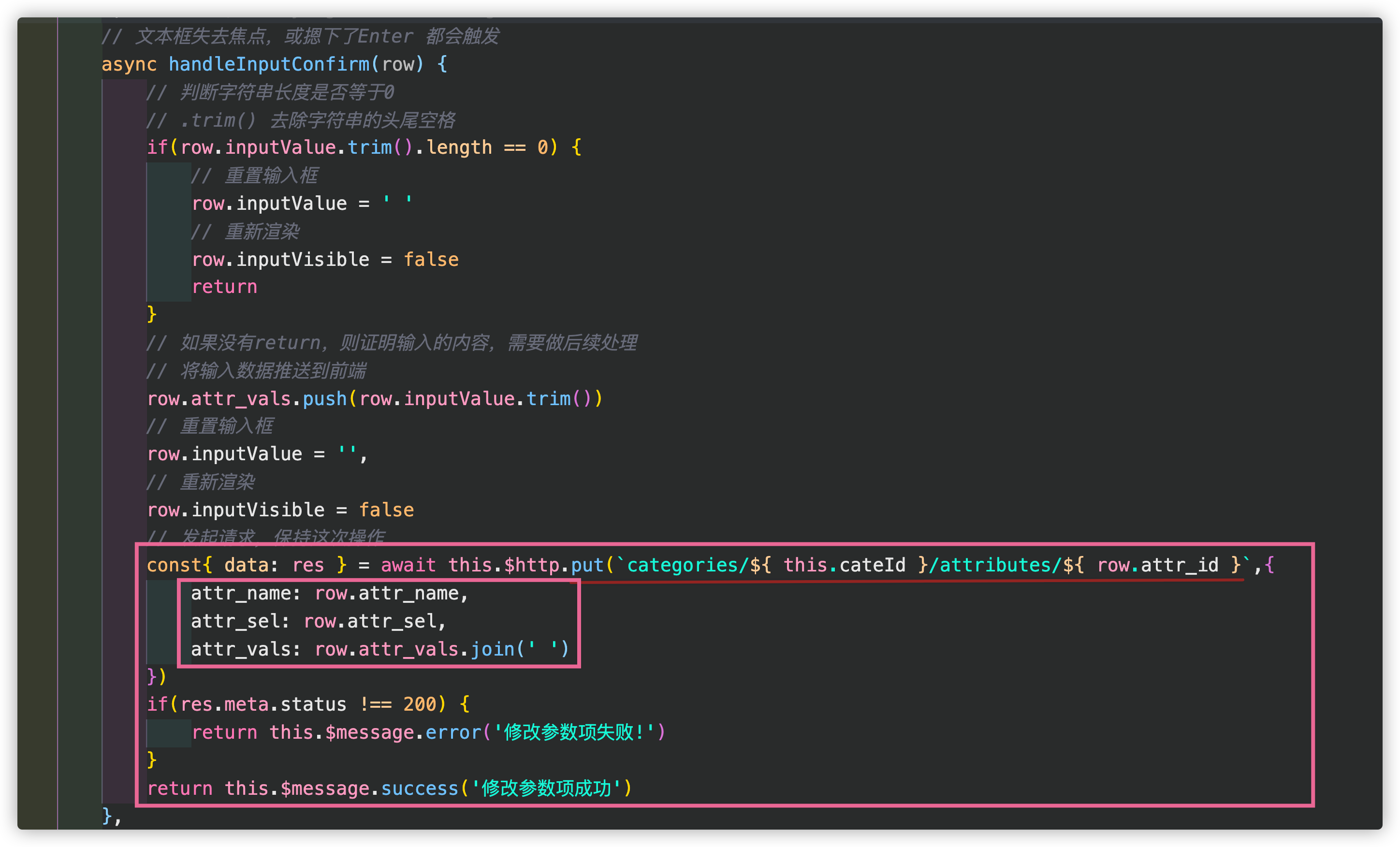Click the $message.success return line
Screen dimensions: 1400x847
coord(390,788)
